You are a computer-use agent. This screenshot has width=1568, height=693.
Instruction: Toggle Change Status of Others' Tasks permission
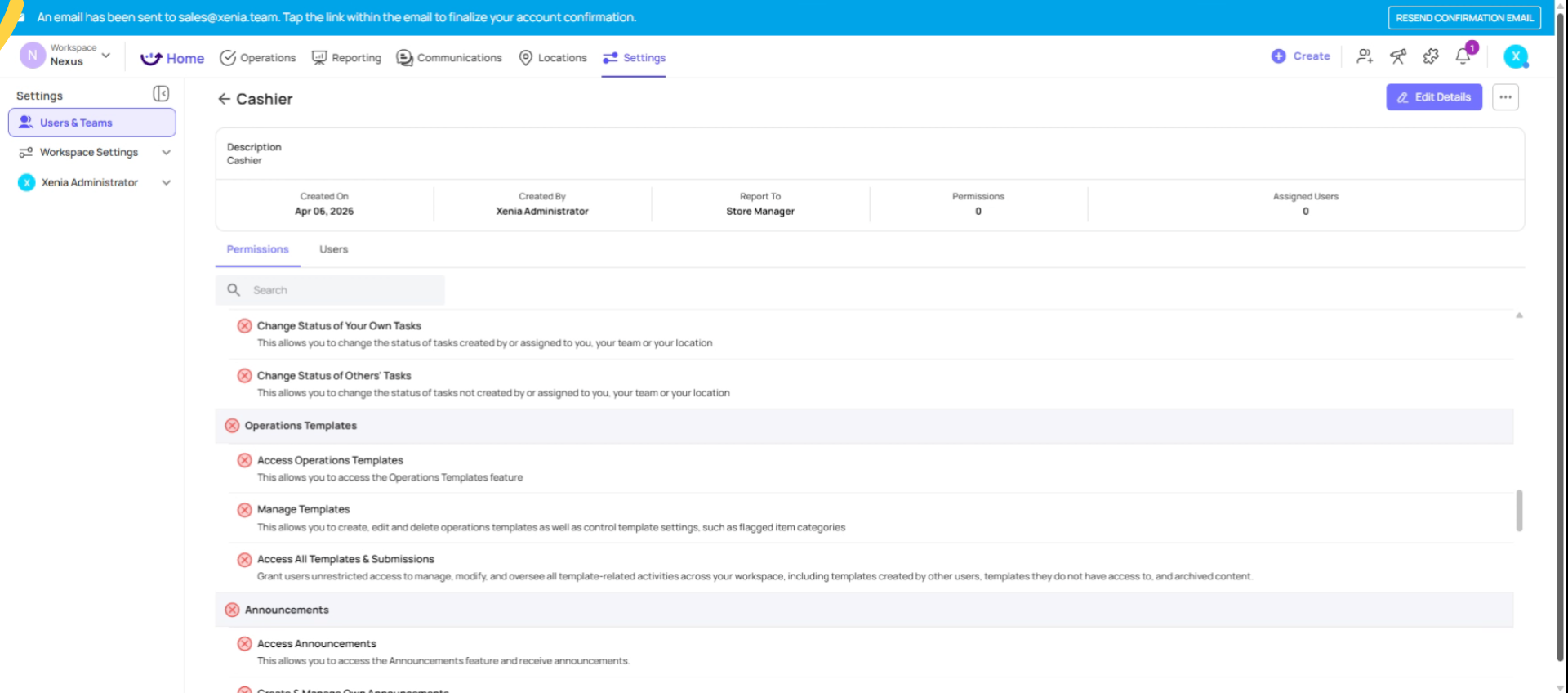click(244, 376)
